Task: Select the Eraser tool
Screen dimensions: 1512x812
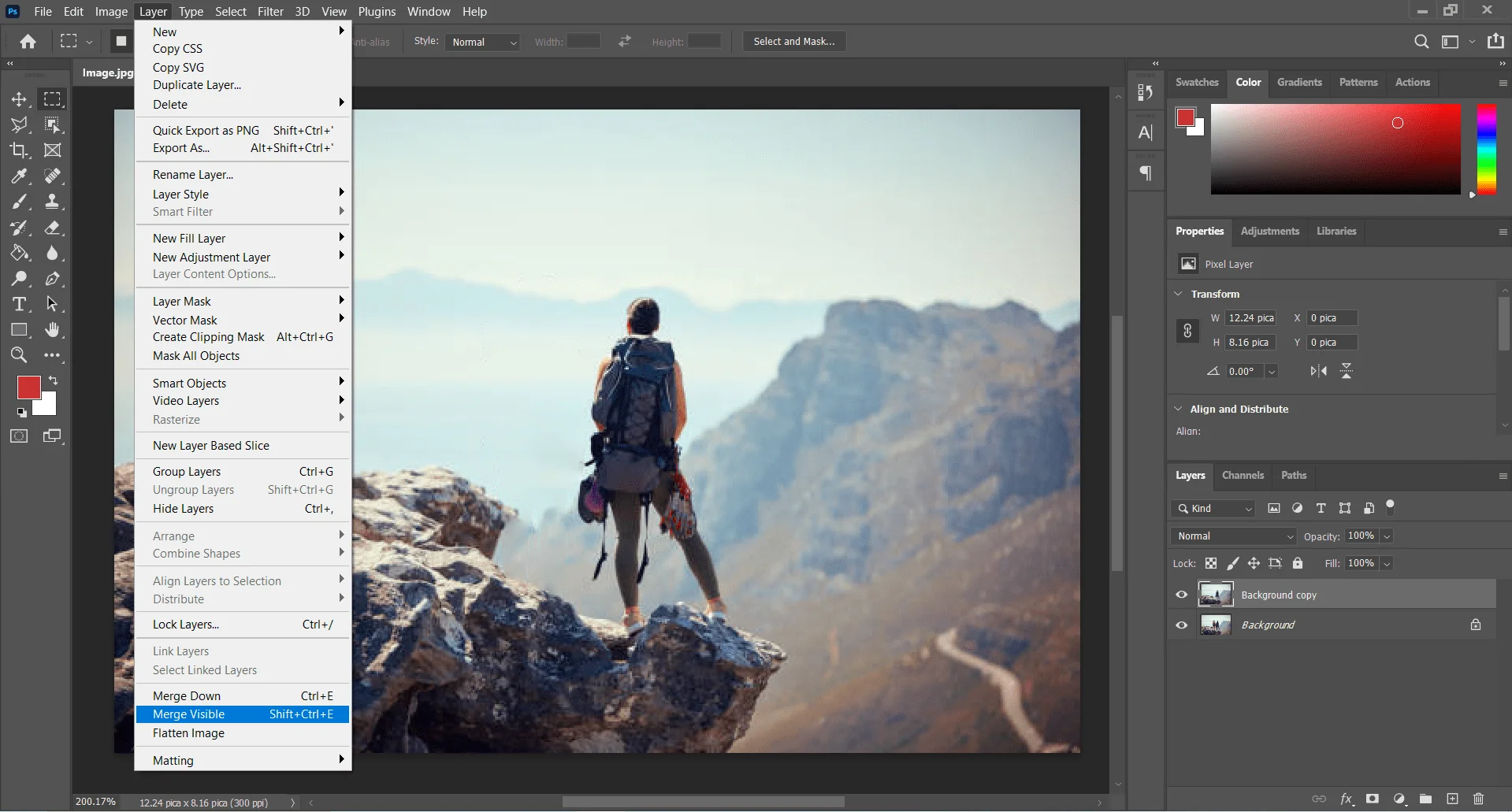Action: [x=53, y=228]
